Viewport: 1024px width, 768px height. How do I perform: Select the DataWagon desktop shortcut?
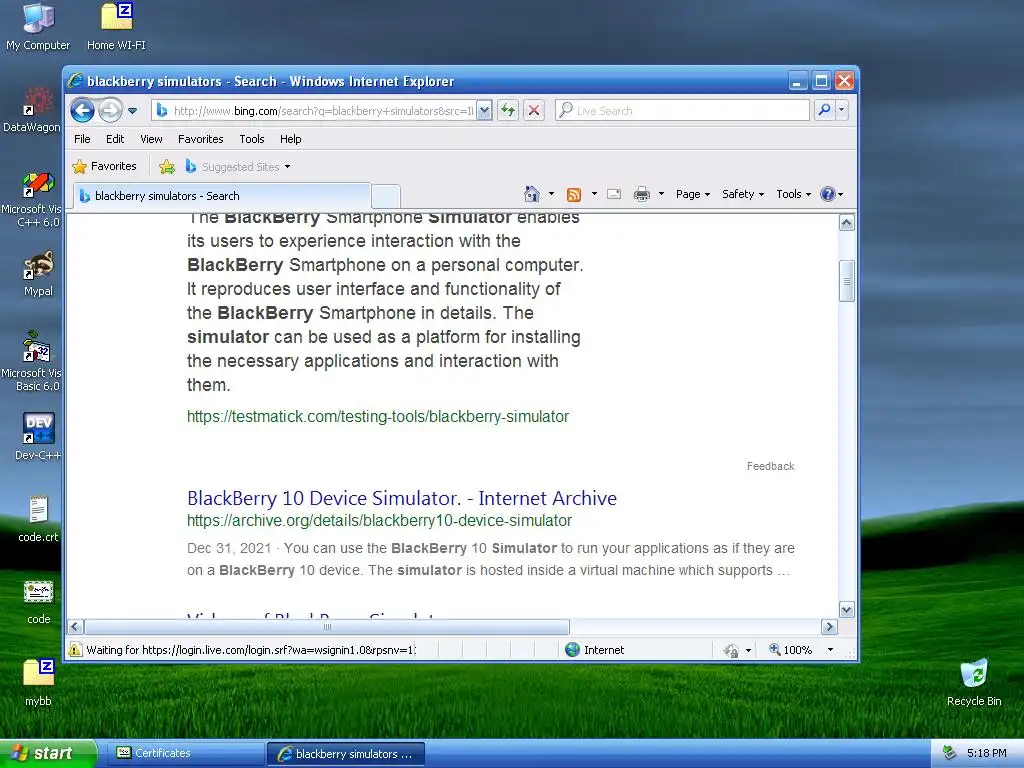pyautogui.click(x=31, y=110)
